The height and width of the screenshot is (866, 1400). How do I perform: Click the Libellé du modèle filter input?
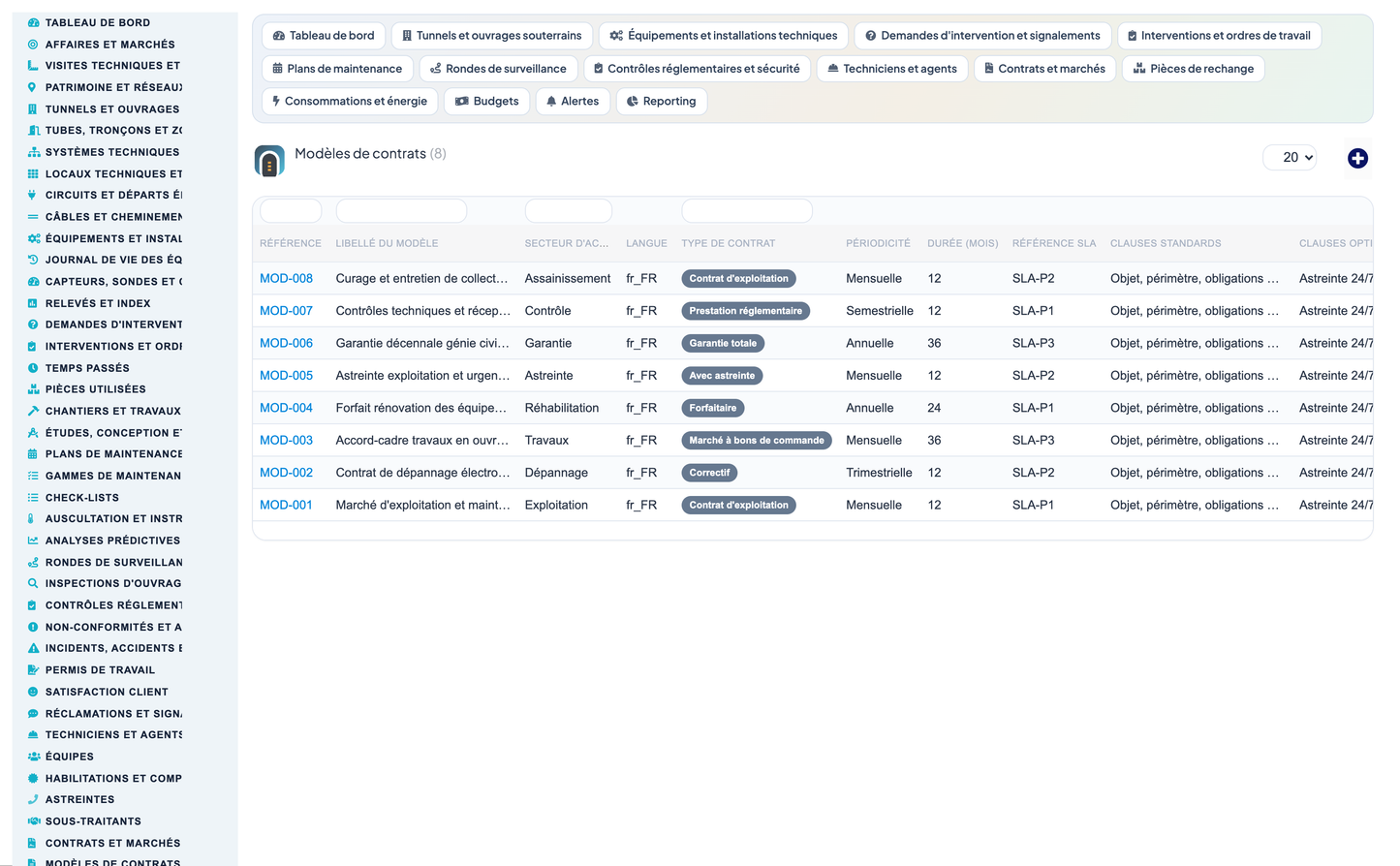pyautogui.click(x=401, y=210)
